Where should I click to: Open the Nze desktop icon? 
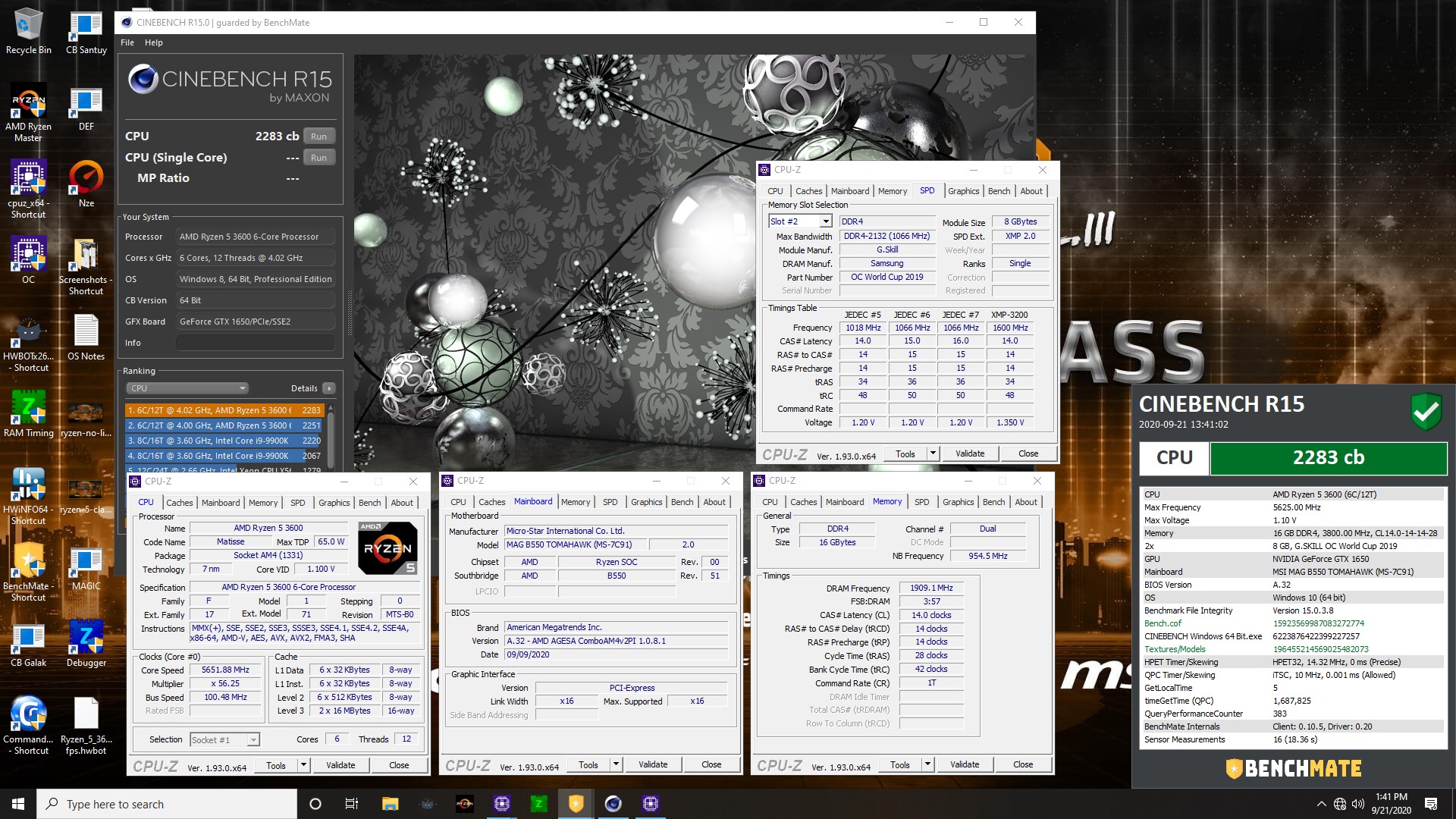click(x=86, y=184)
